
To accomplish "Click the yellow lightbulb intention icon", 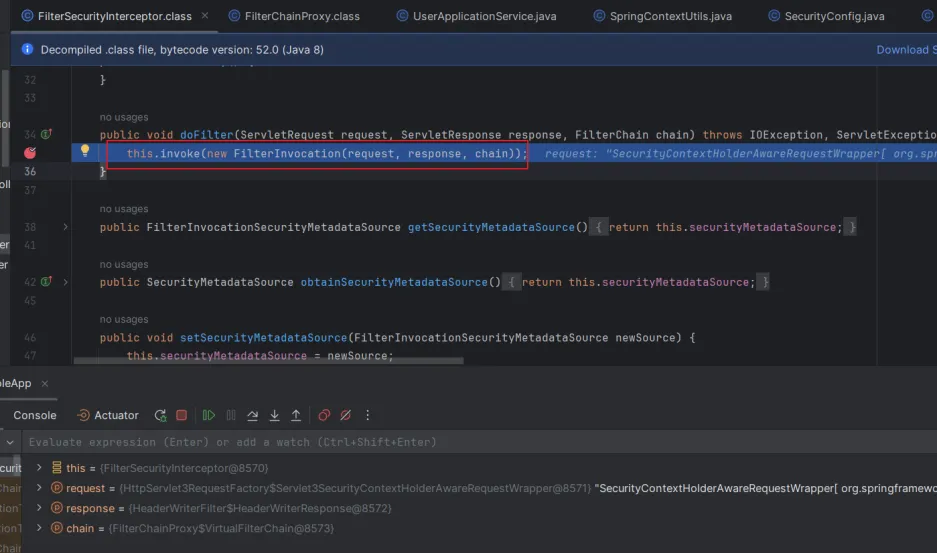I will coord(85,151).
